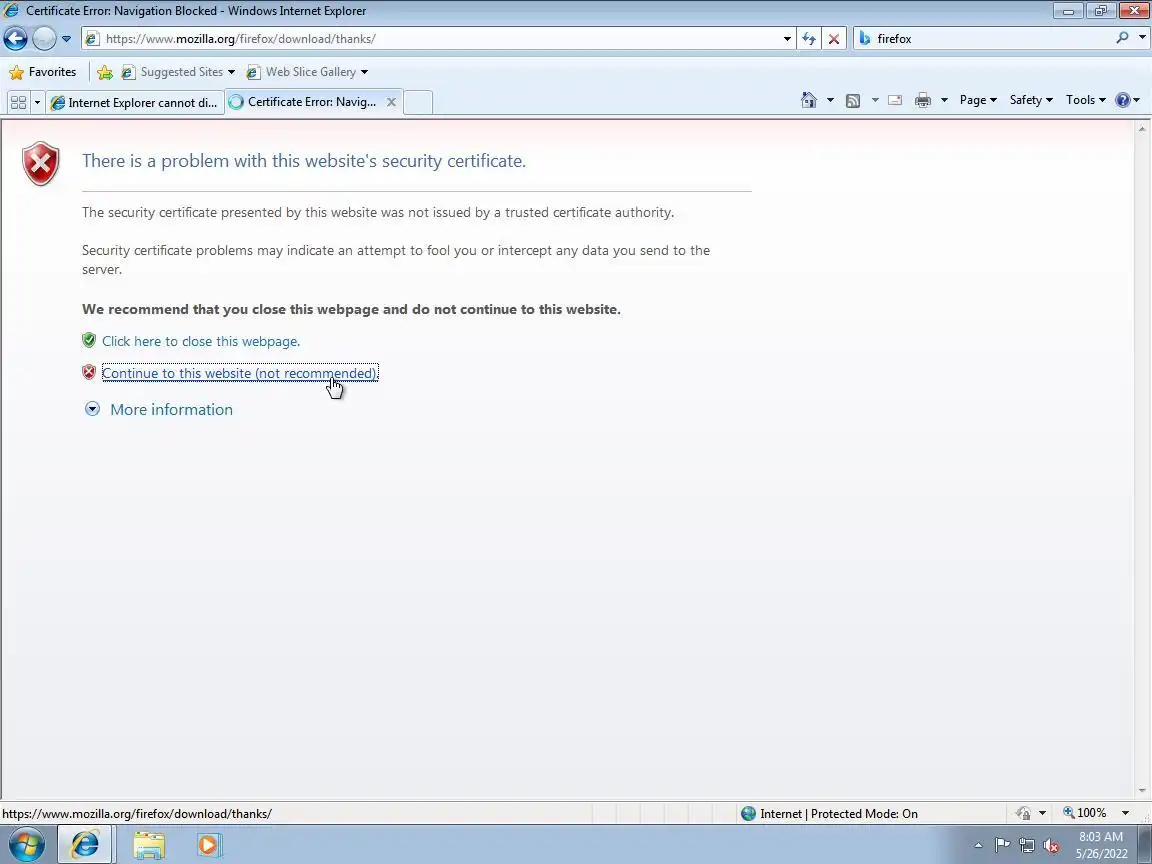Image resolution: width=1152 pixels, height=864 pixels.
Task: Click the Read Mail envelope icon
Action: 895,101
